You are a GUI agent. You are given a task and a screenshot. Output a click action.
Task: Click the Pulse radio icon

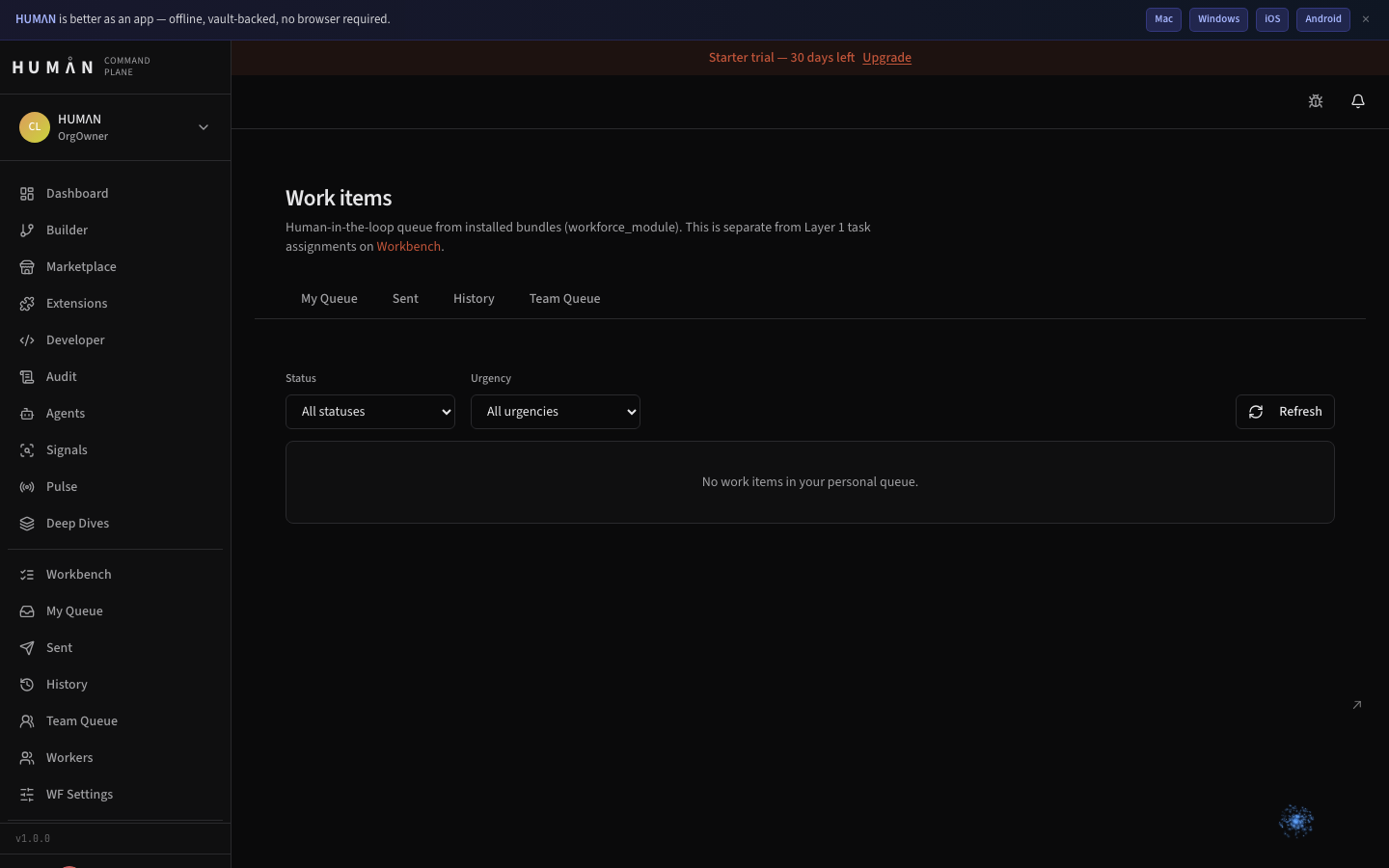click(27, 487)
